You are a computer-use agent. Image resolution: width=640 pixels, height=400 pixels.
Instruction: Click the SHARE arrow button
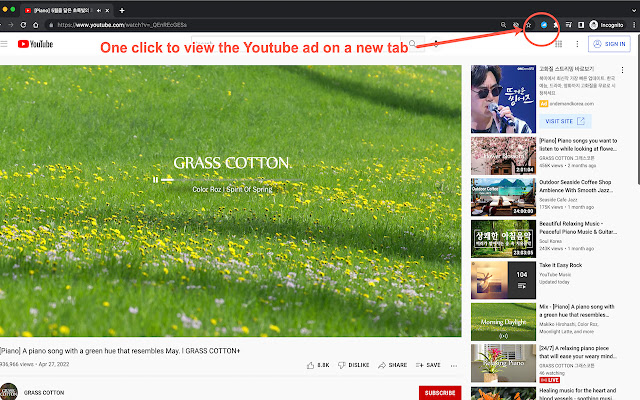[x=392, y=365]
